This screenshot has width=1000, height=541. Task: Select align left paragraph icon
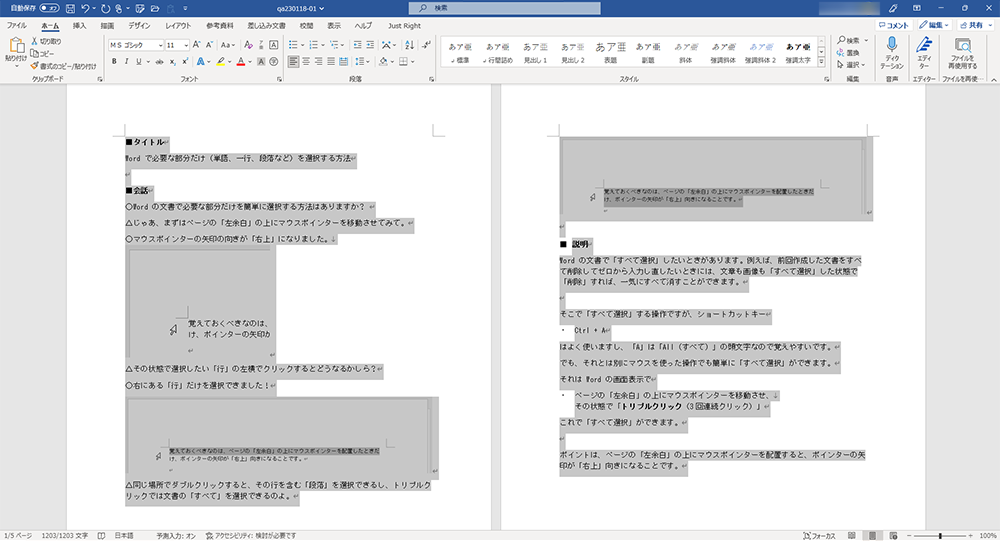(293, 61)
